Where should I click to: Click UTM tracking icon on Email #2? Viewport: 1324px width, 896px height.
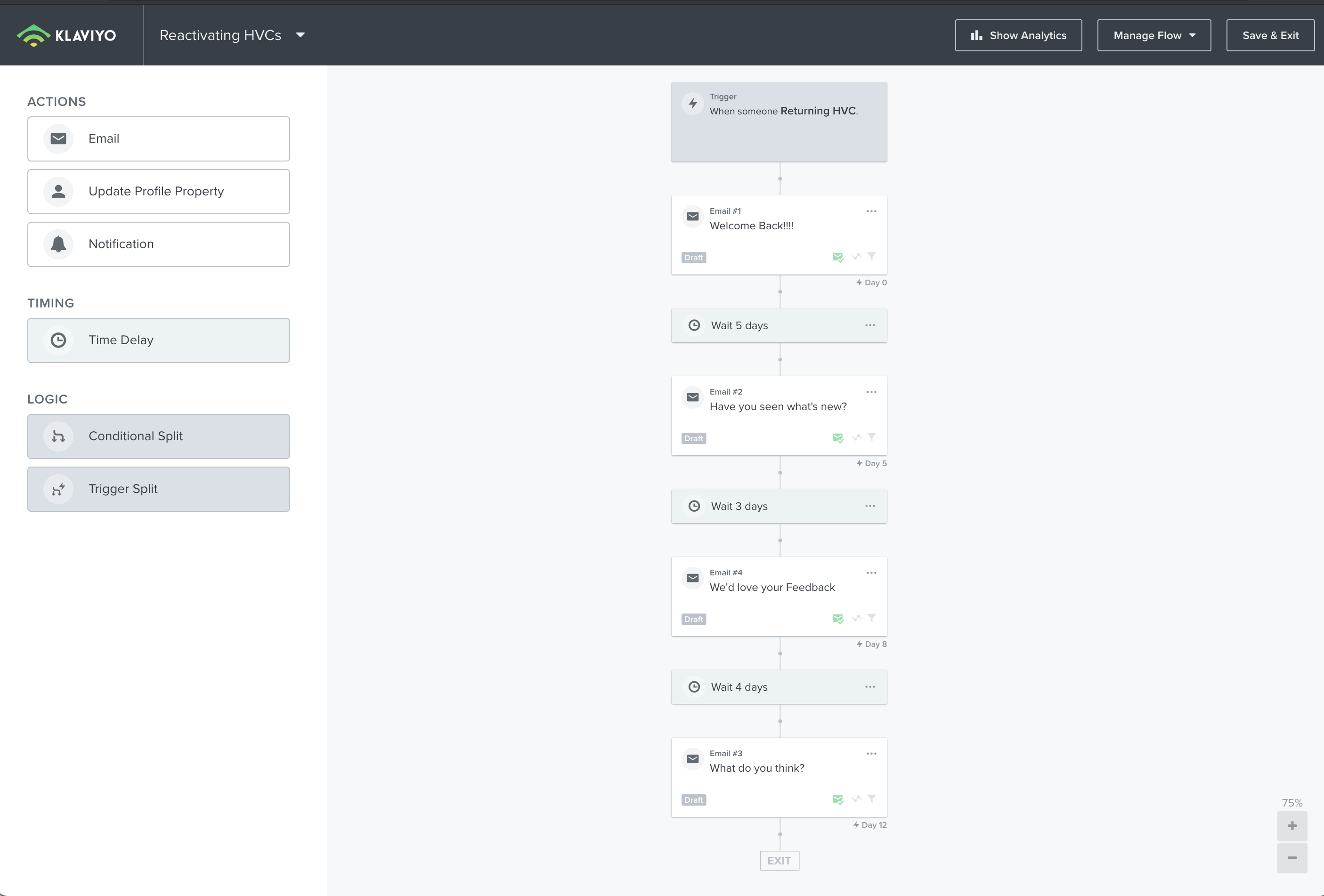pyautogui.click(x=856, y=437)
